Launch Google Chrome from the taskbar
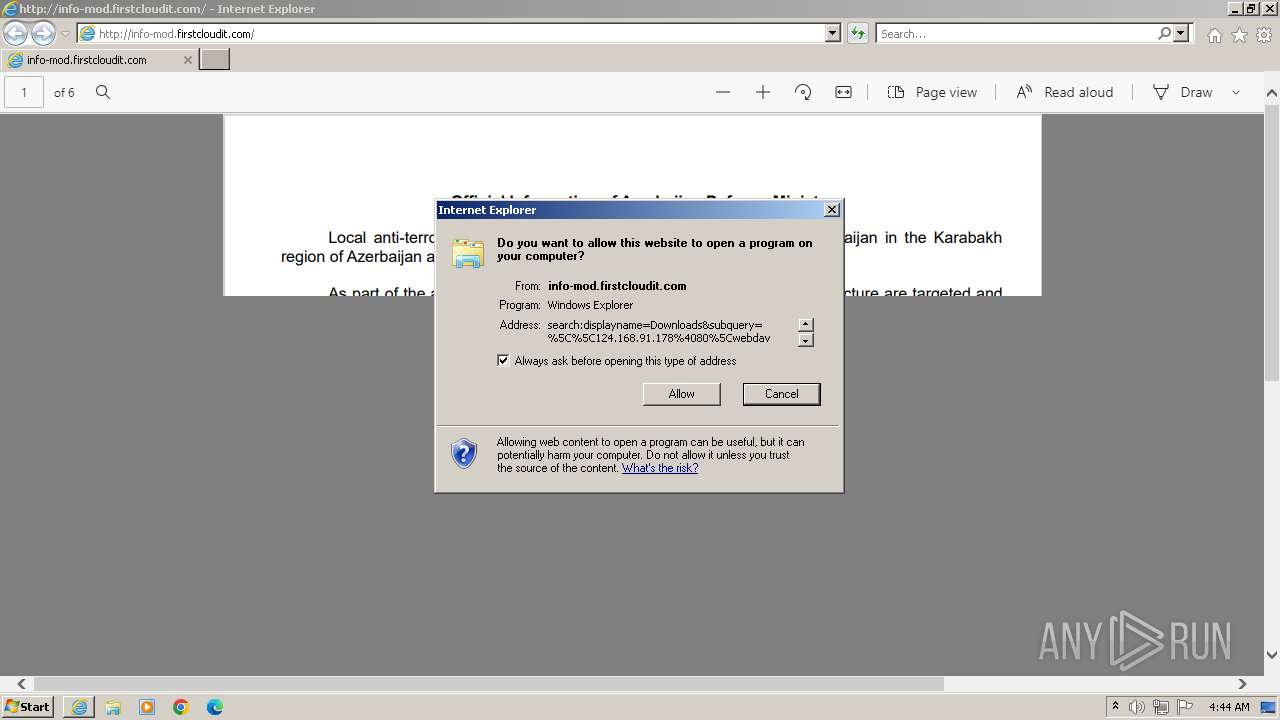This screenshot has width=1280, height=720. (181, 707)
